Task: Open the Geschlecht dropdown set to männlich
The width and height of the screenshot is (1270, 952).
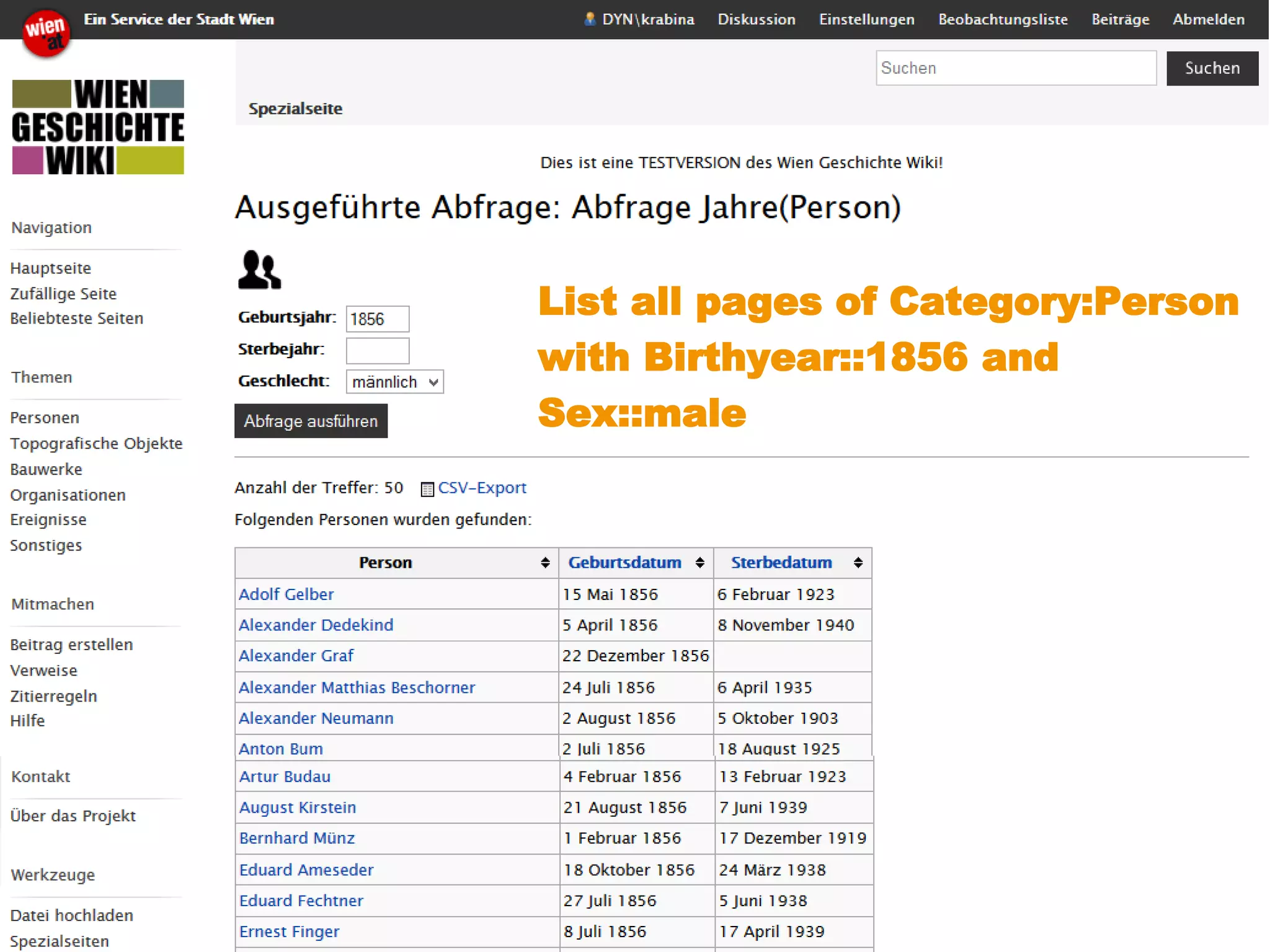Action: pyautogui.click(x=395, y=382)
